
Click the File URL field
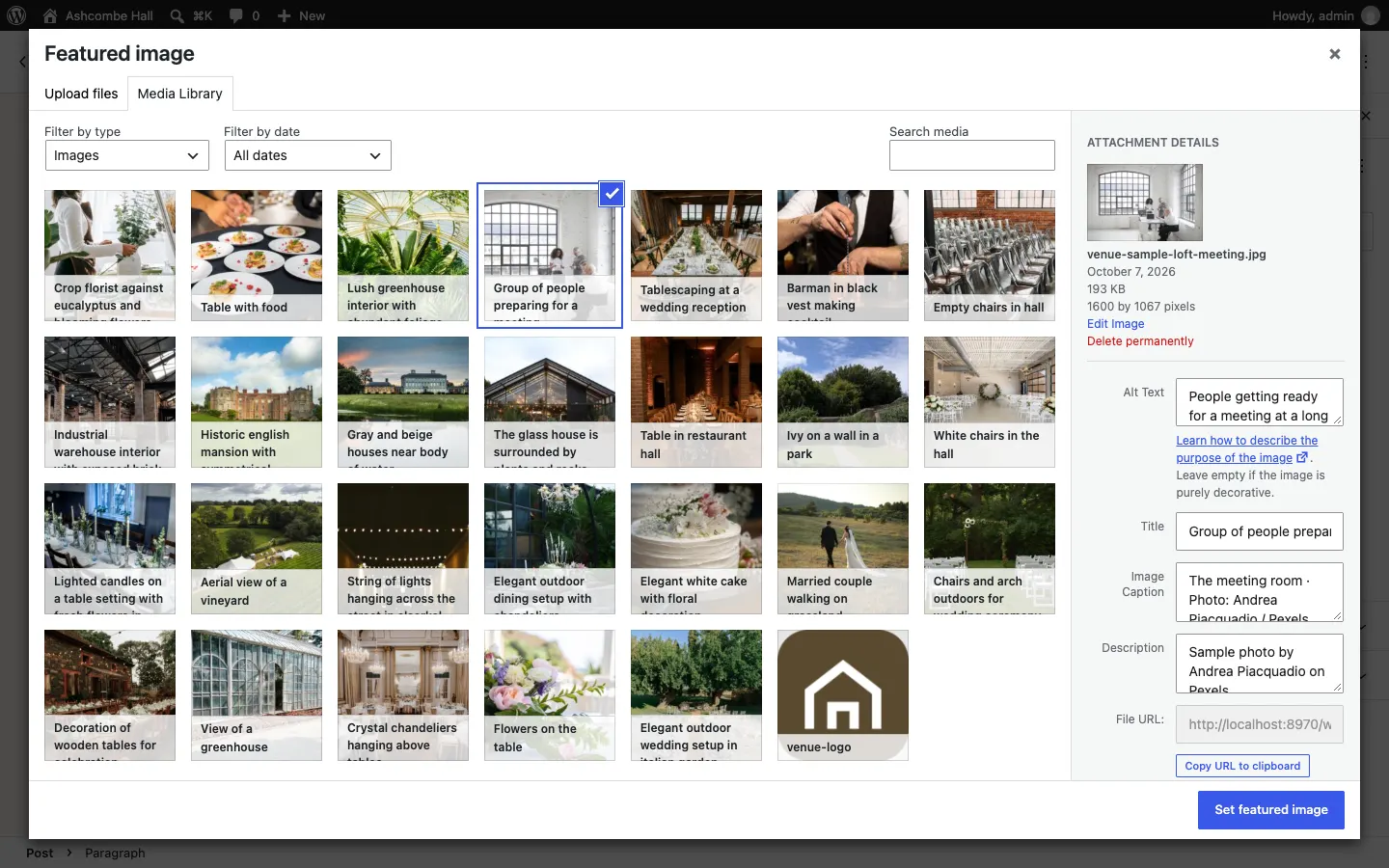[x=1260, y=724]
